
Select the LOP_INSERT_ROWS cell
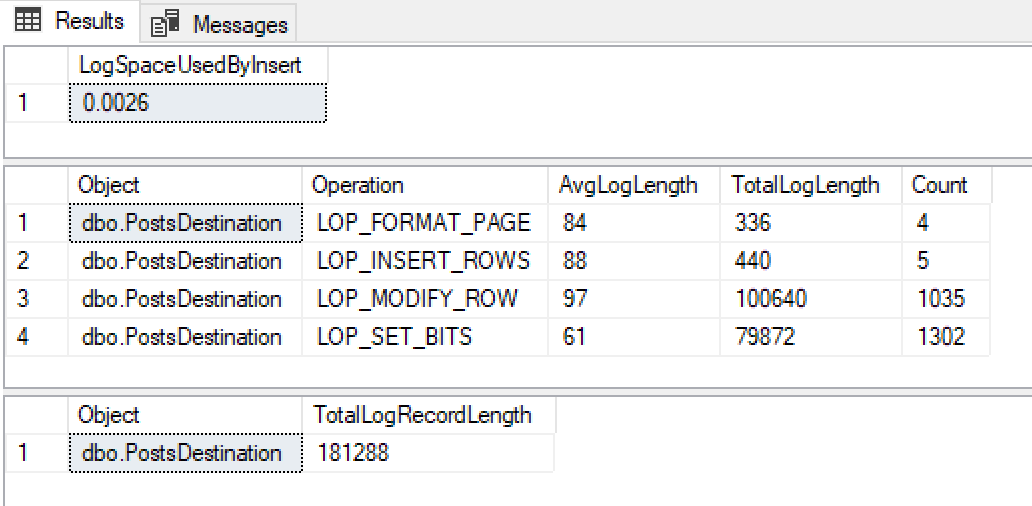[424, 261]
